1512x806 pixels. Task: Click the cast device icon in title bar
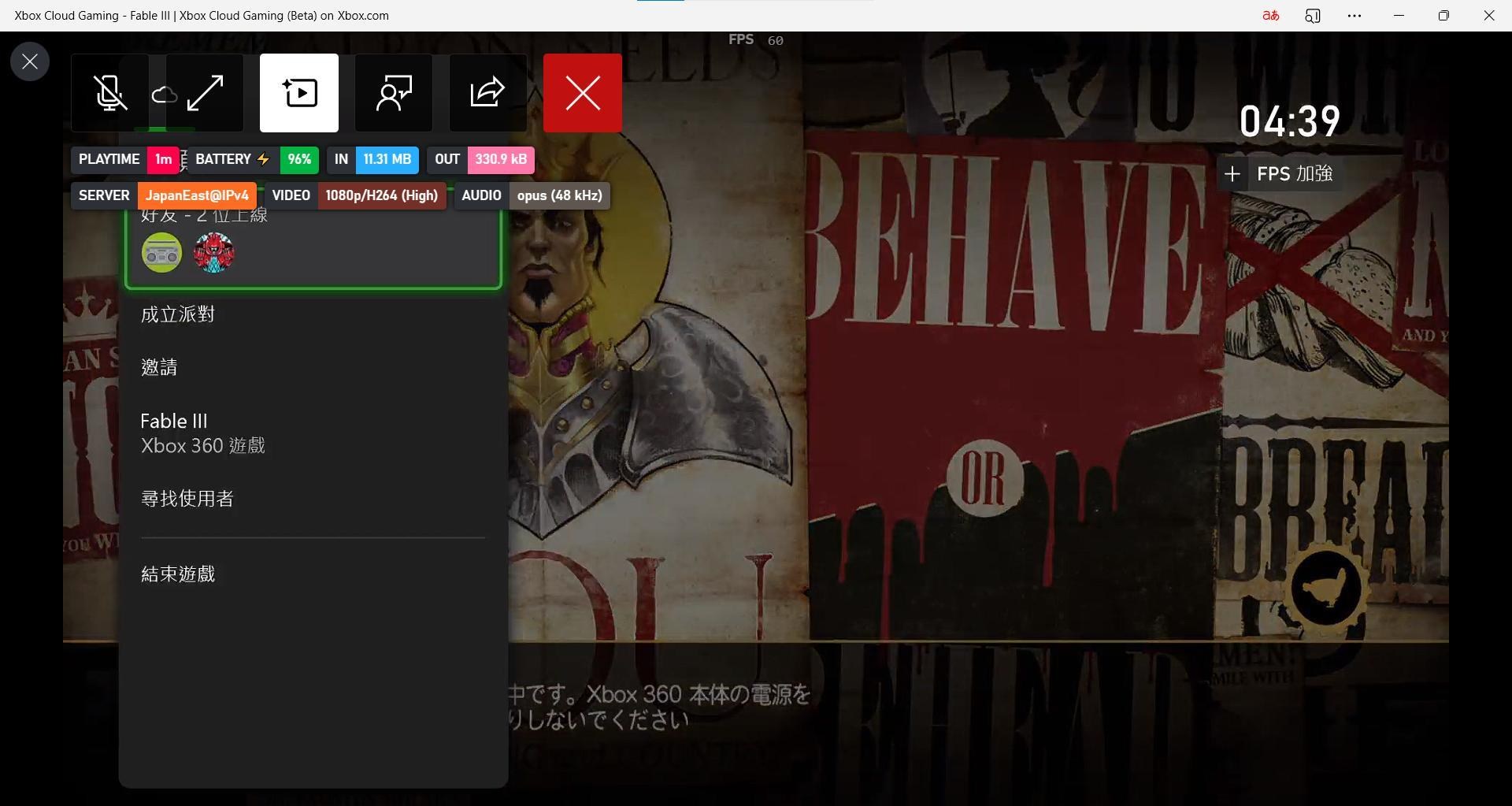click(x=1313, y=16)
